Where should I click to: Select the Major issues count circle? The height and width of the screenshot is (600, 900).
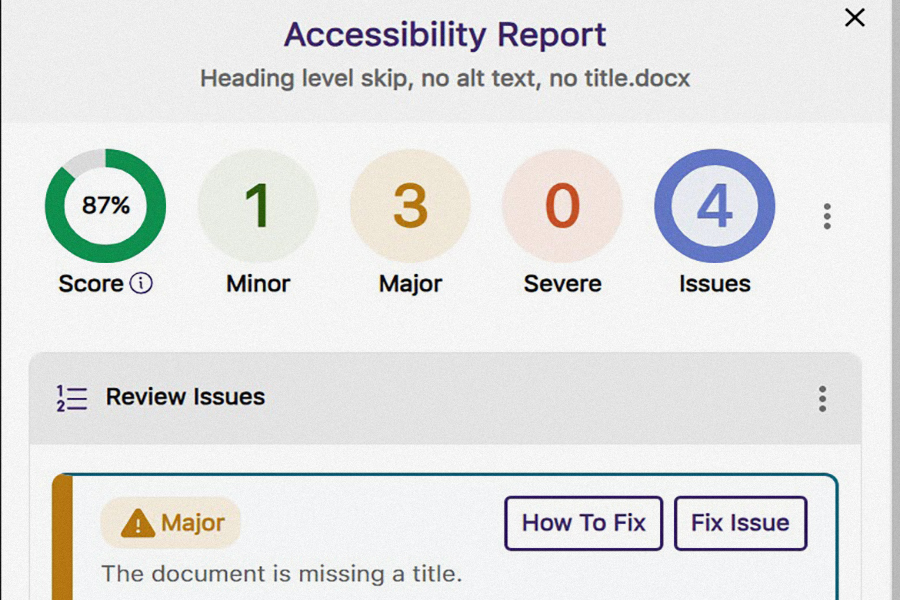pos(409,205)
